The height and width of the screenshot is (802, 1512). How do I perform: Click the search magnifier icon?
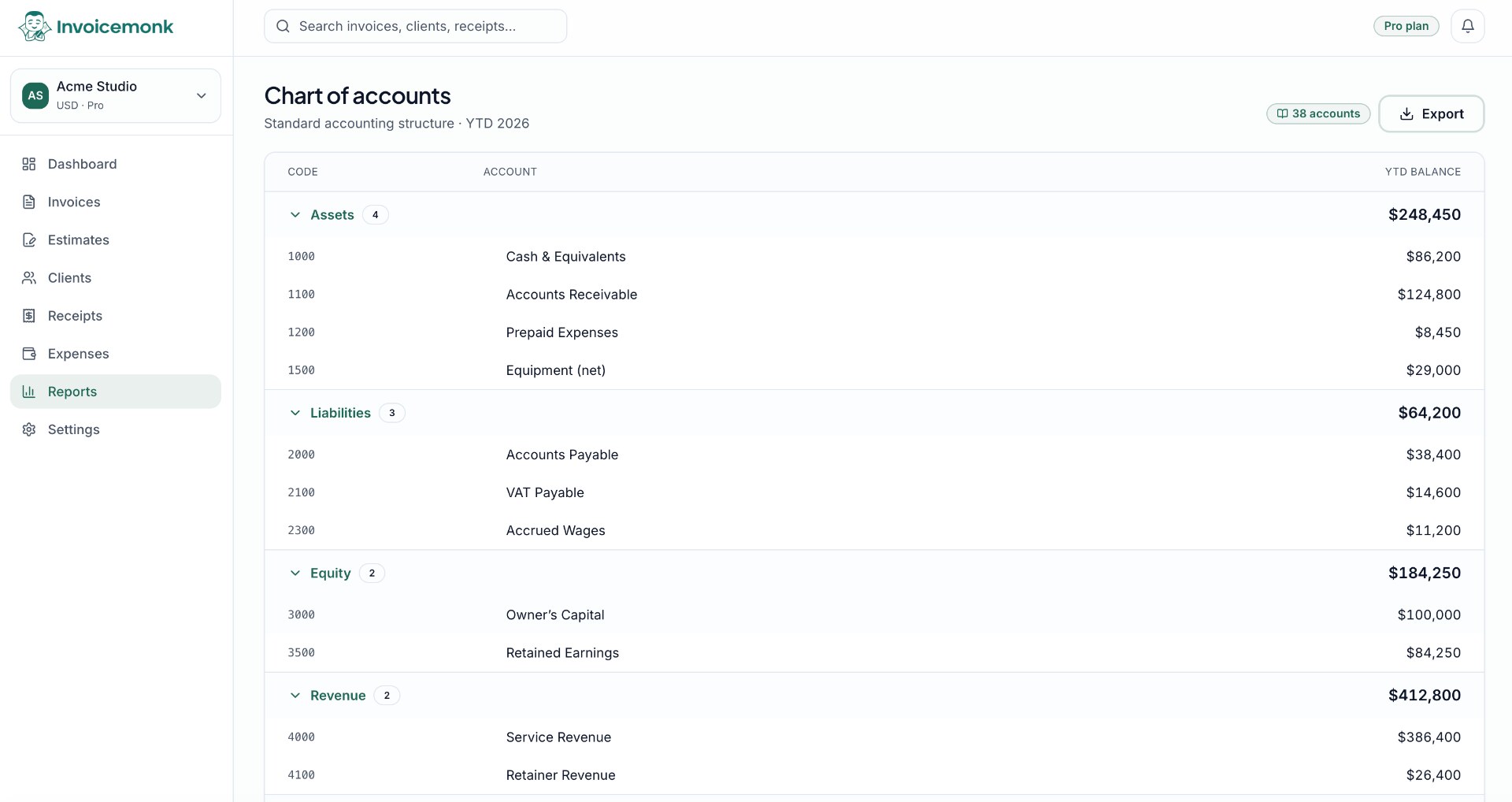[x=283, y=26]
